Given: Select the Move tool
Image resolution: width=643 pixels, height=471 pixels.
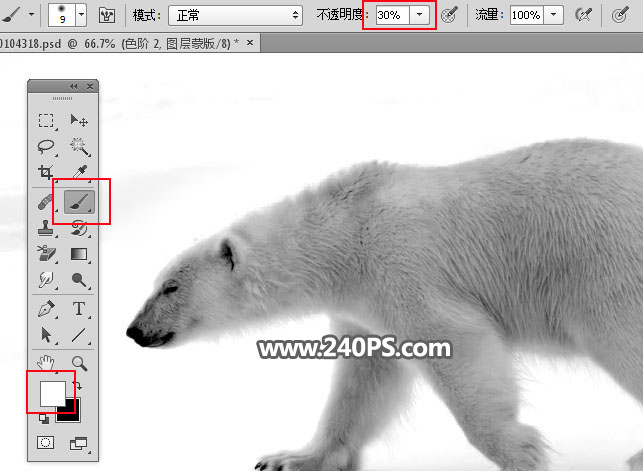Looking at the screenshot, I should click(78, 121).
